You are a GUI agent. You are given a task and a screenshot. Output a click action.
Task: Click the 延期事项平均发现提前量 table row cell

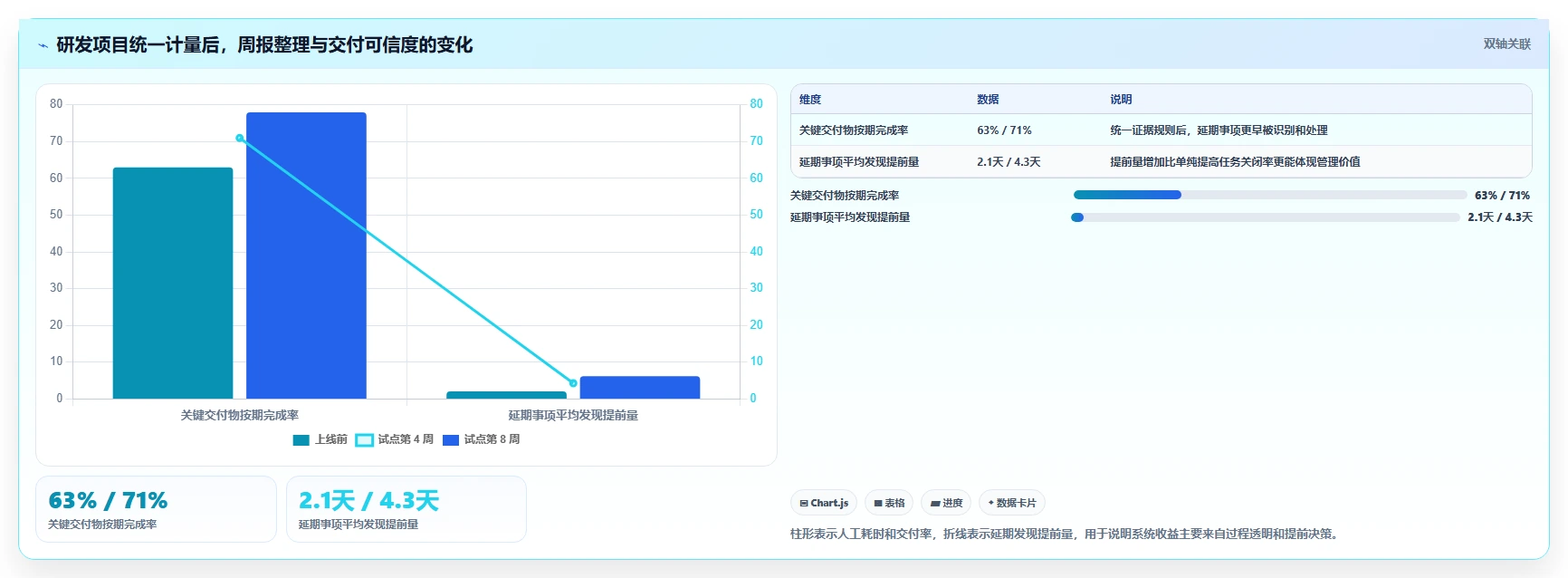coord(859,162)
